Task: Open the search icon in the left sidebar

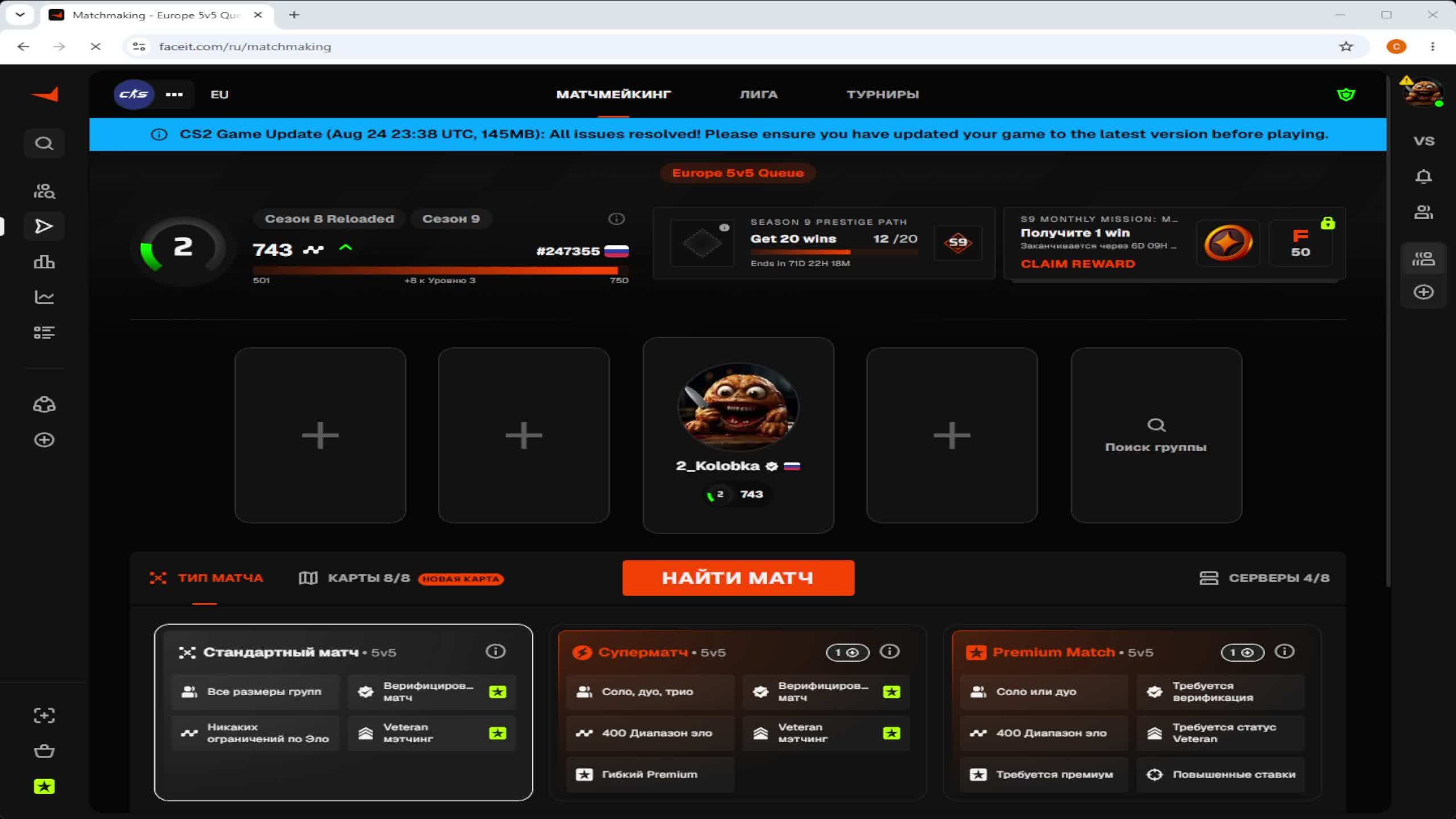Action: pos(44,143)
